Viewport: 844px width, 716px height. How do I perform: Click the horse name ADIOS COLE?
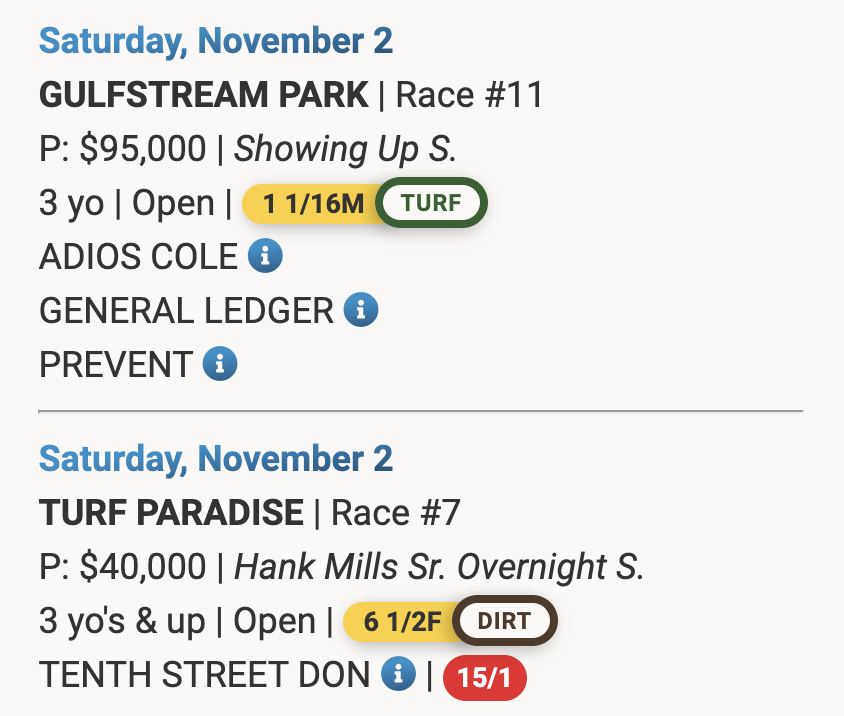point(138,257)
